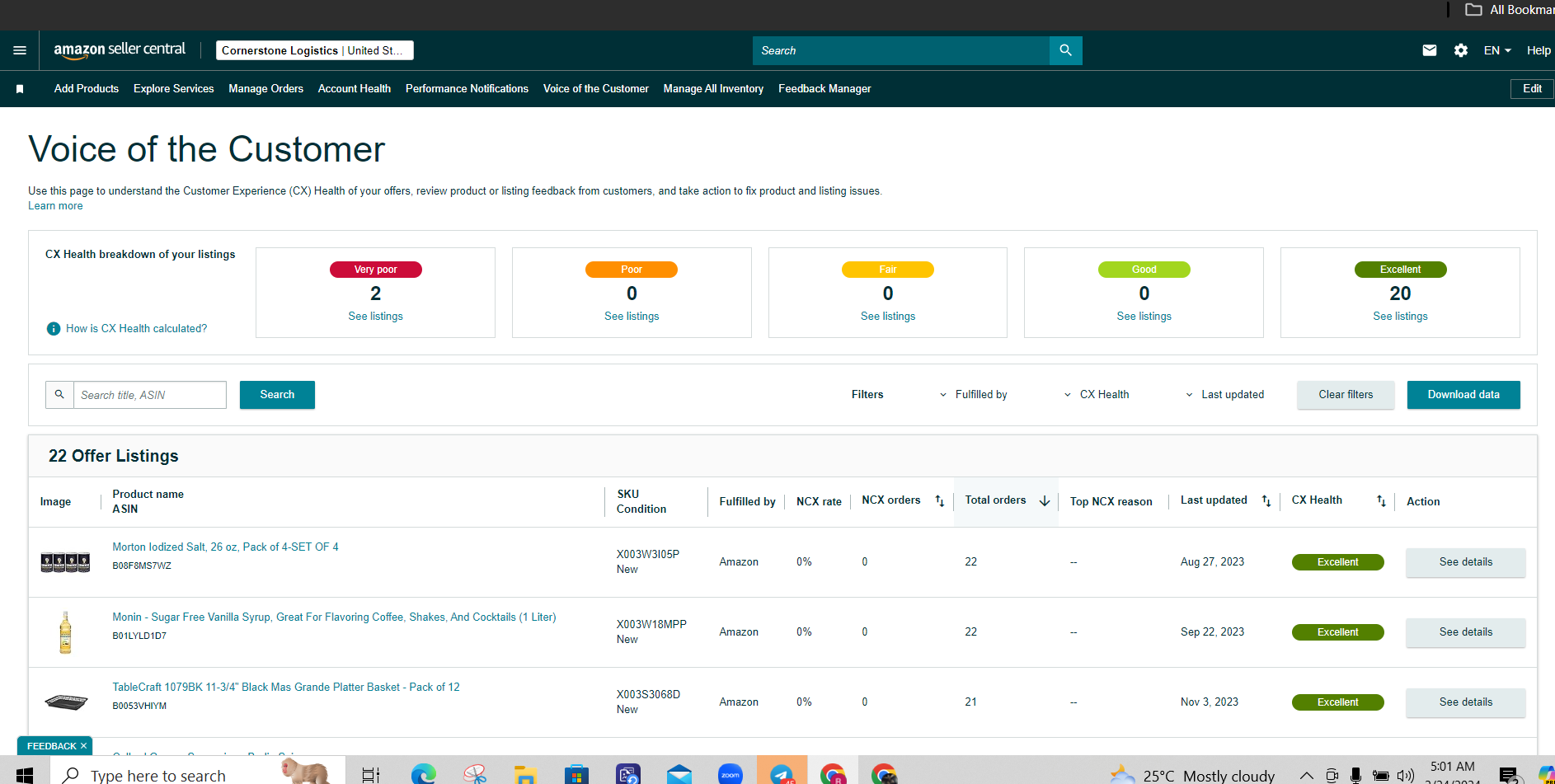Open Mail app from taskbar
Image resolution: width=1555 pixels, height=784 pixels.
pos(679,775)
